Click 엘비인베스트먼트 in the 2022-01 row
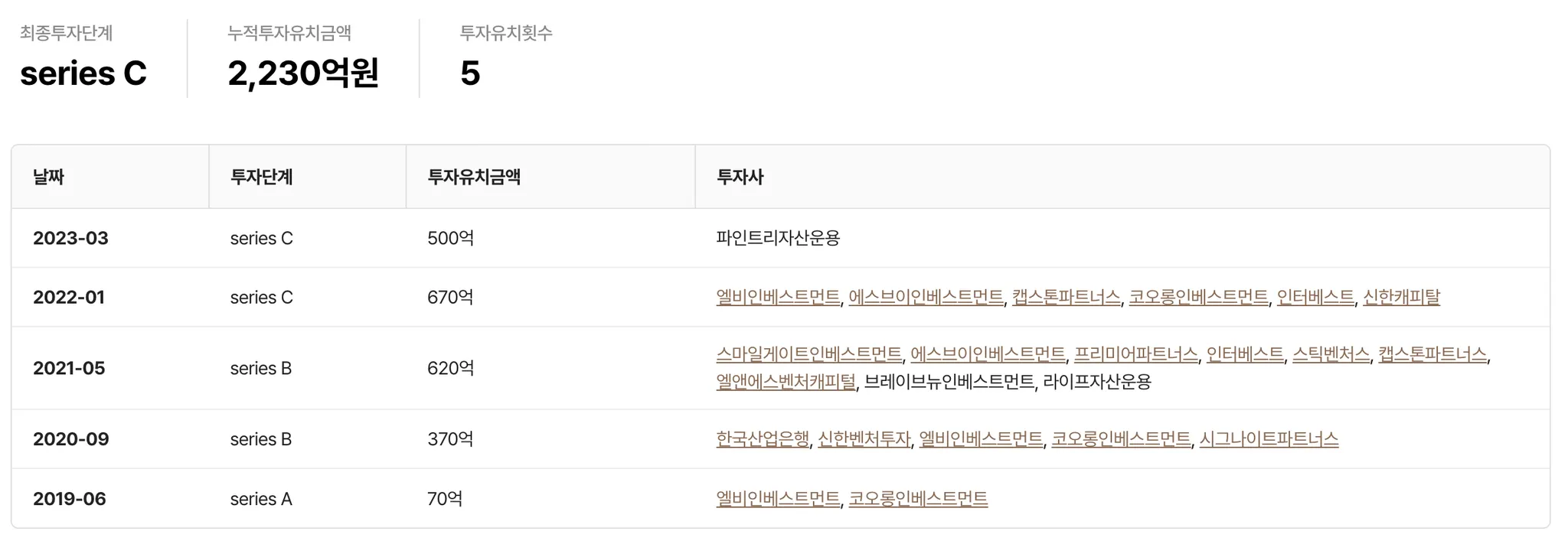Screen dimensions: 1568x544 coord(778,297)
